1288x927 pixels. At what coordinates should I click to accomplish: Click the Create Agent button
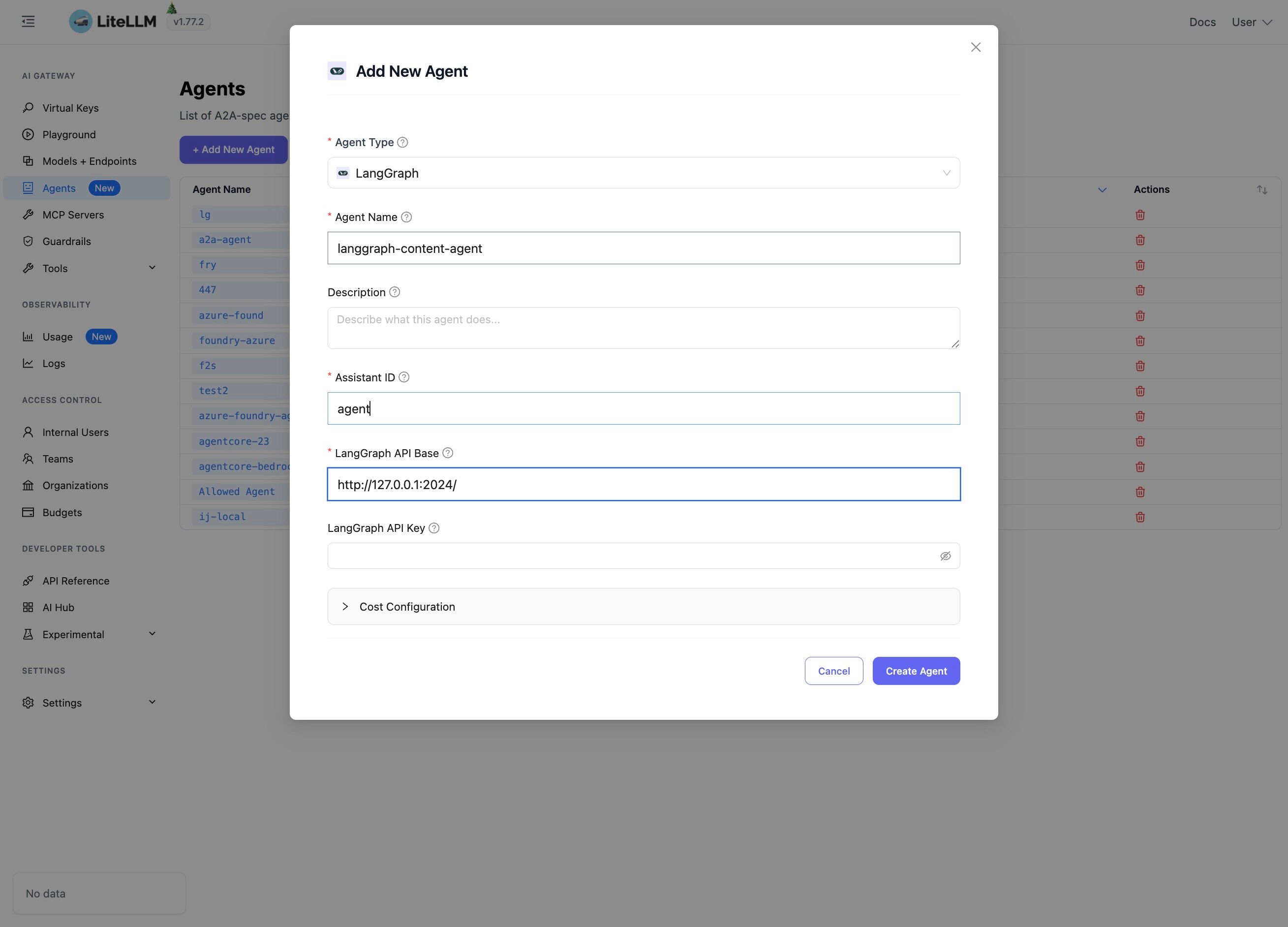[916, 671]
